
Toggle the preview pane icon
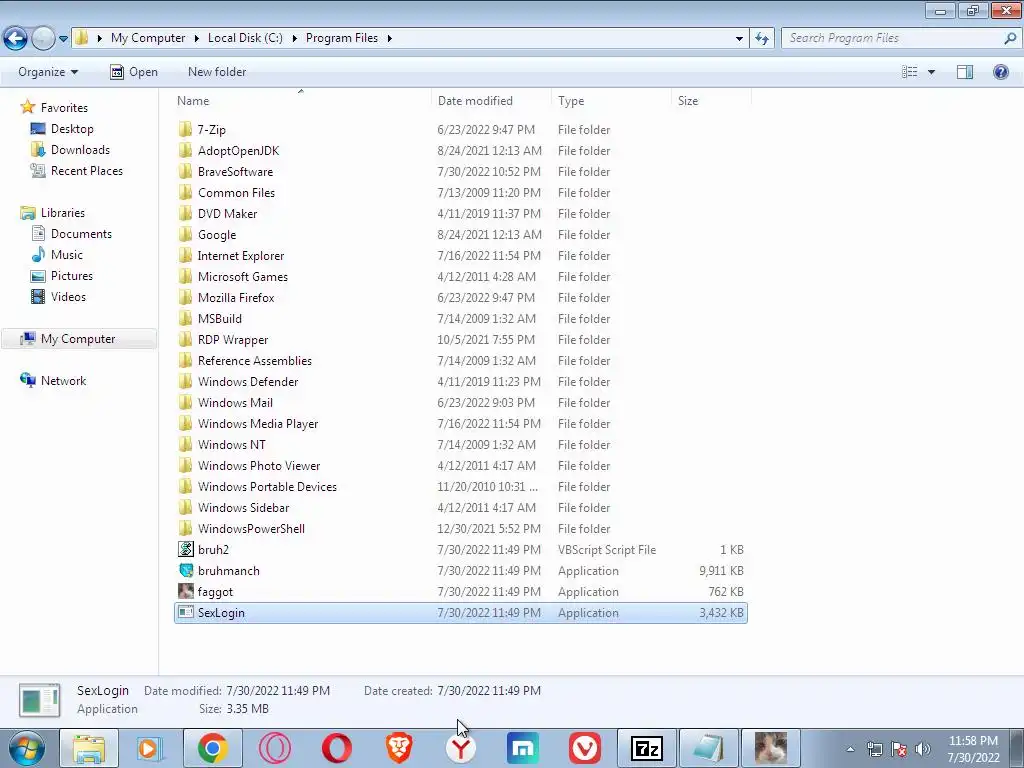pos(965,72)
